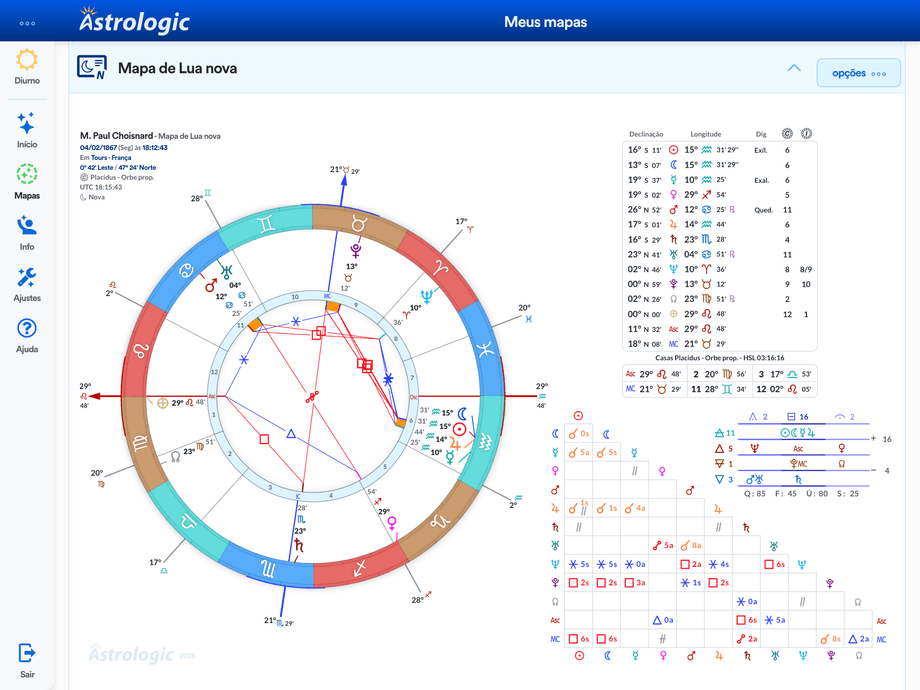Click the S: 25 value
This screenshot has height=690, width=920.
tap(848, 494)
